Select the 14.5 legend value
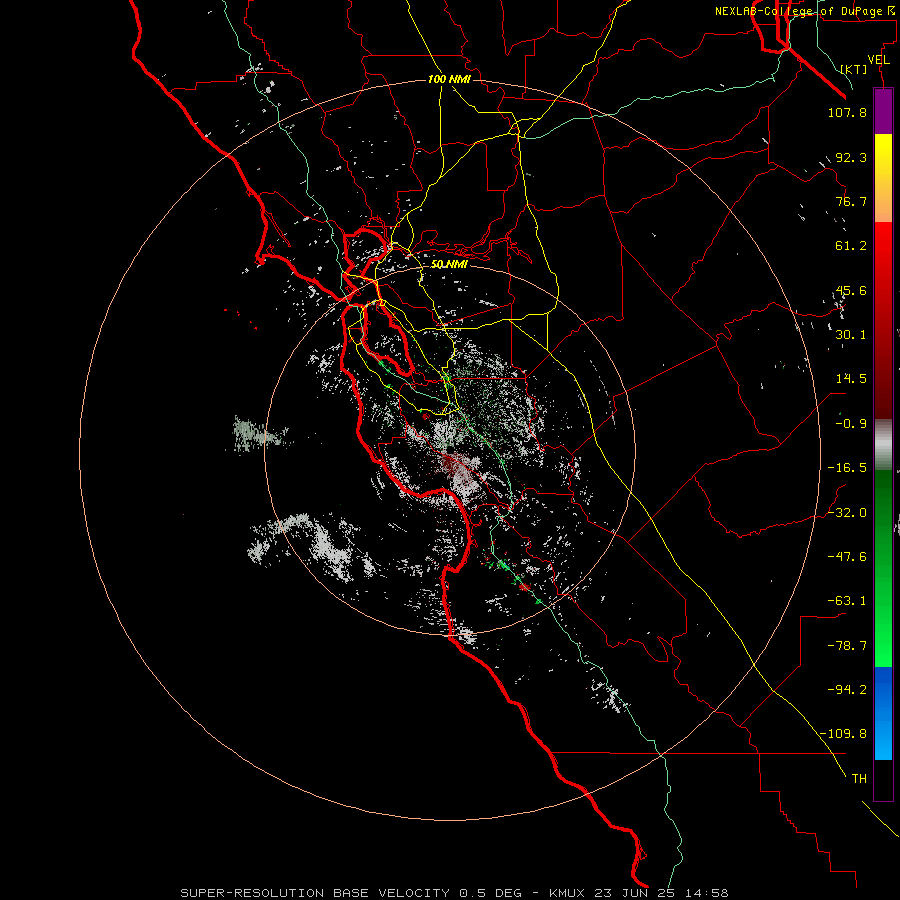 pyautogui.click(x=851, y=378)
